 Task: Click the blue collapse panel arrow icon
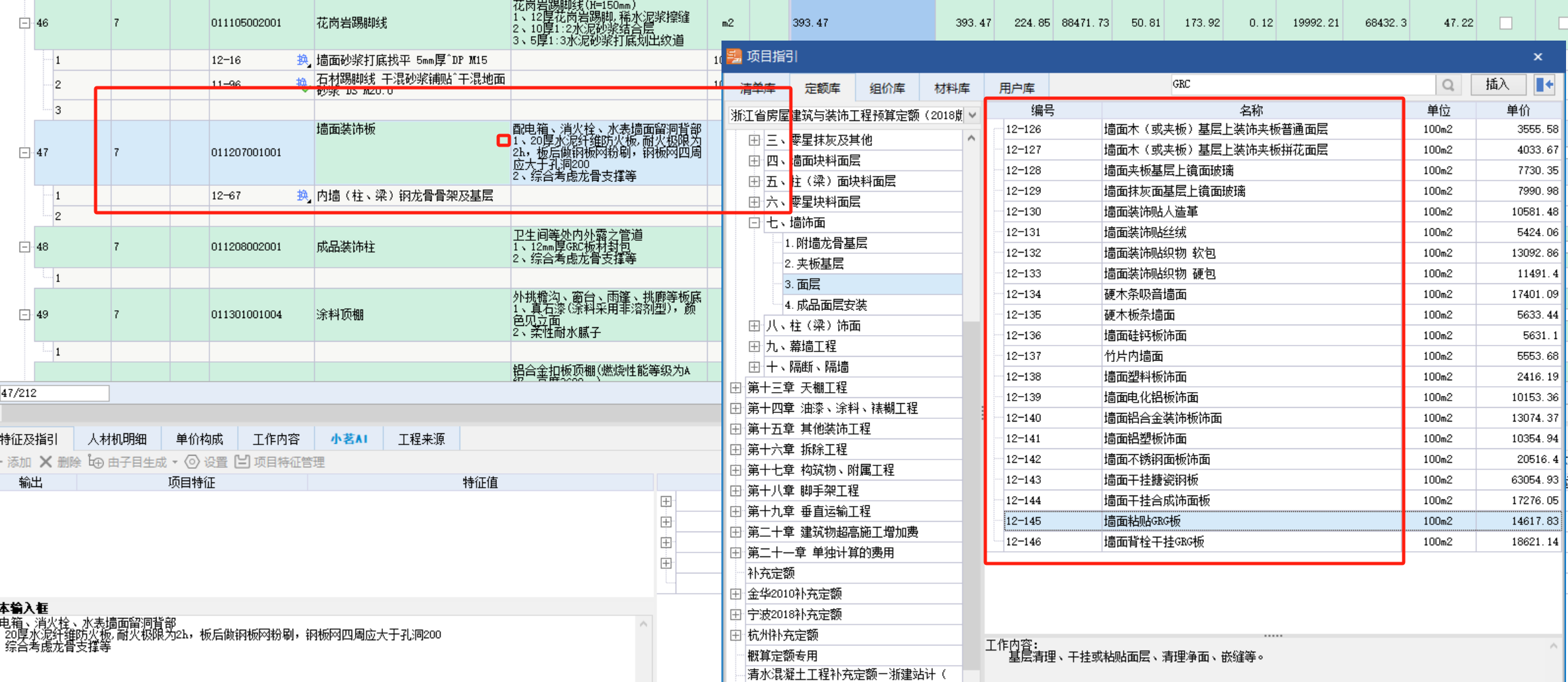tap(1545, 85)
